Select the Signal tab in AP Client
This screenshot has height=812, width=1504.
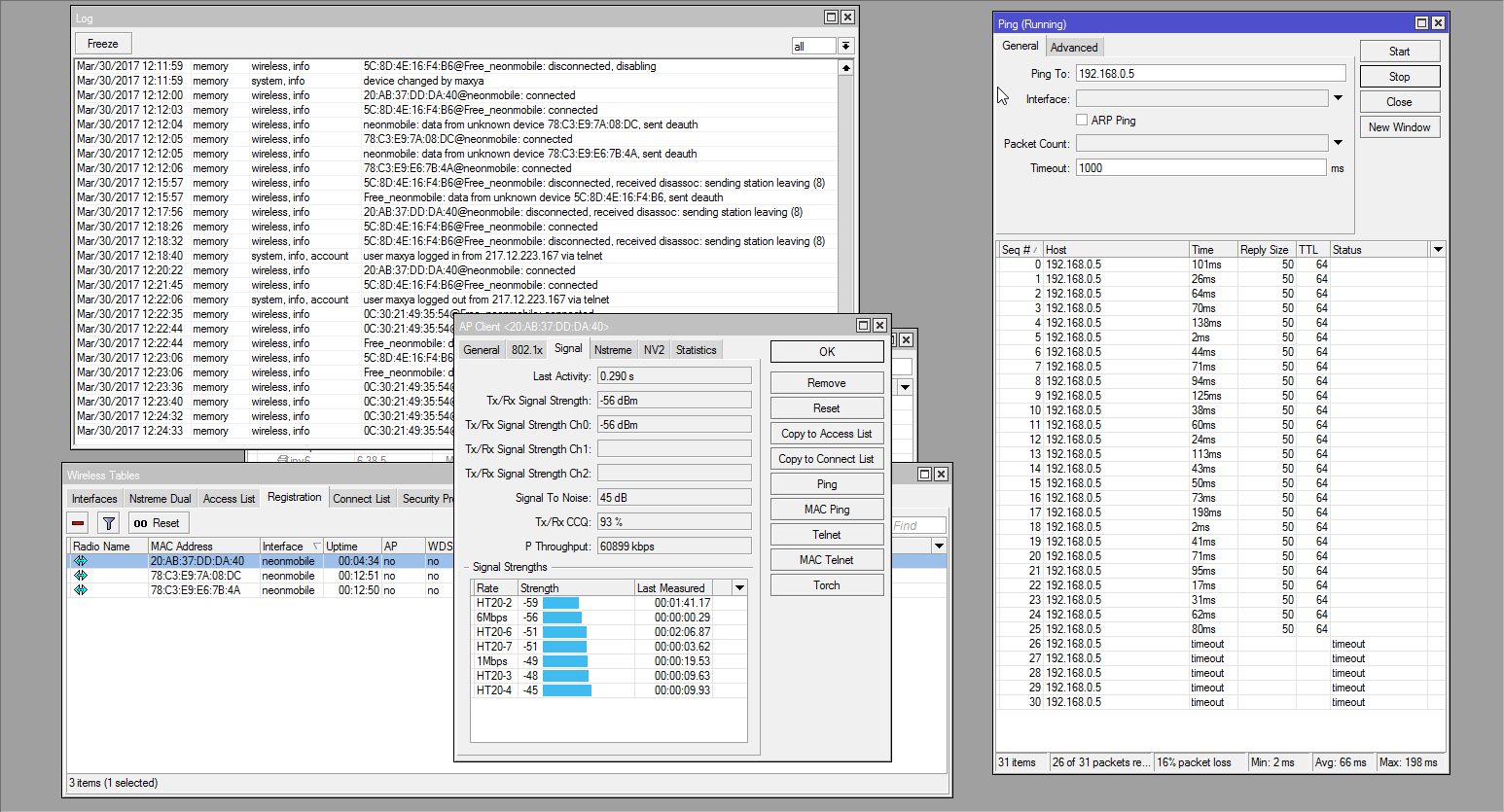pyautogui.click(x=568, y=348)
